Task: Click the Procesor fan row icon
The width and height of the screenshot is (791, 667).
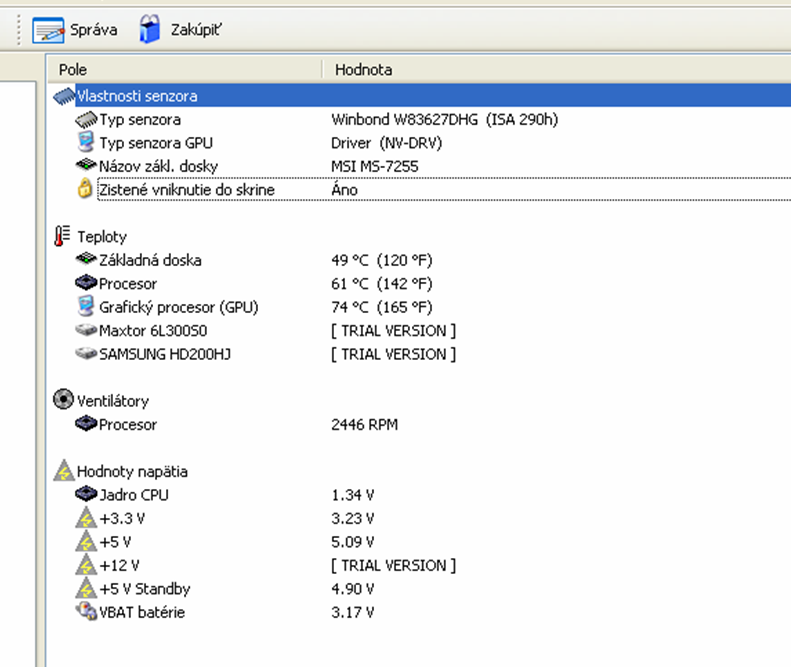Action: 86,423
